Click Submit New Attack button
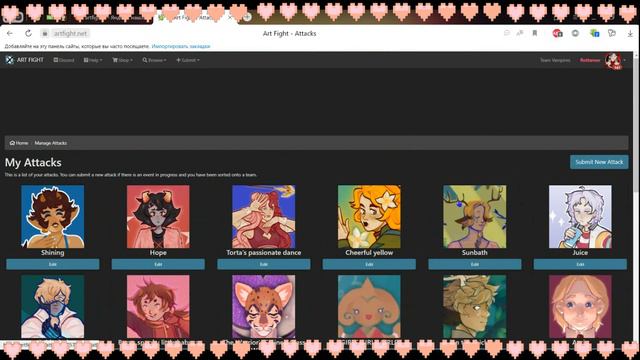640x360 pixels. pos(599,162)
